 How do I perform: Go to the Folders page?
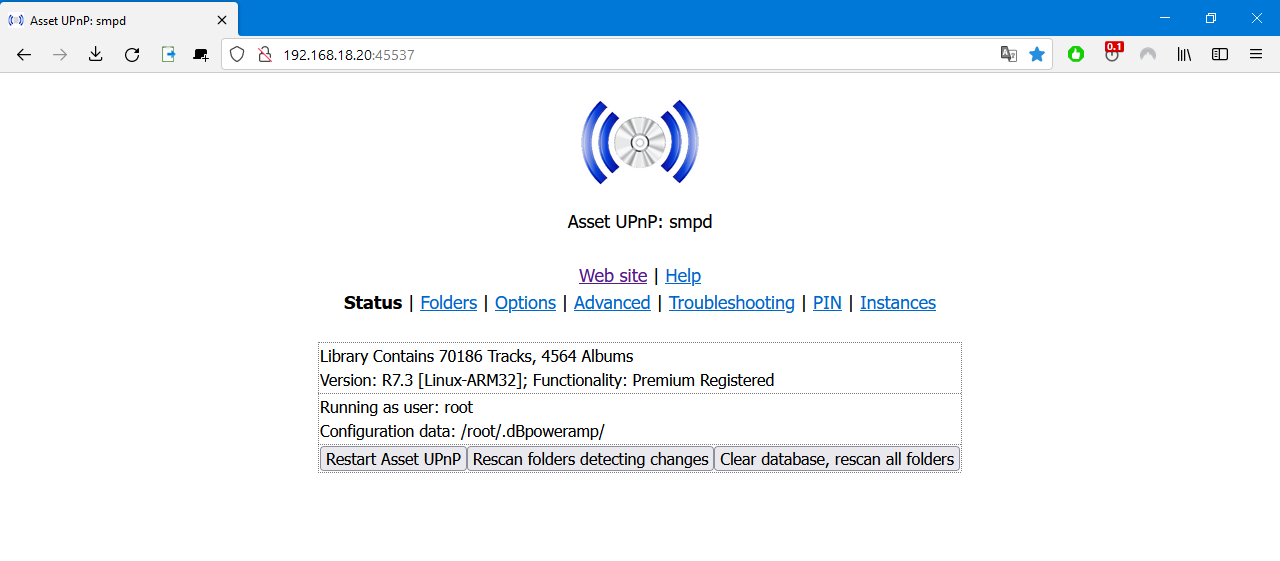pos(448,303)
